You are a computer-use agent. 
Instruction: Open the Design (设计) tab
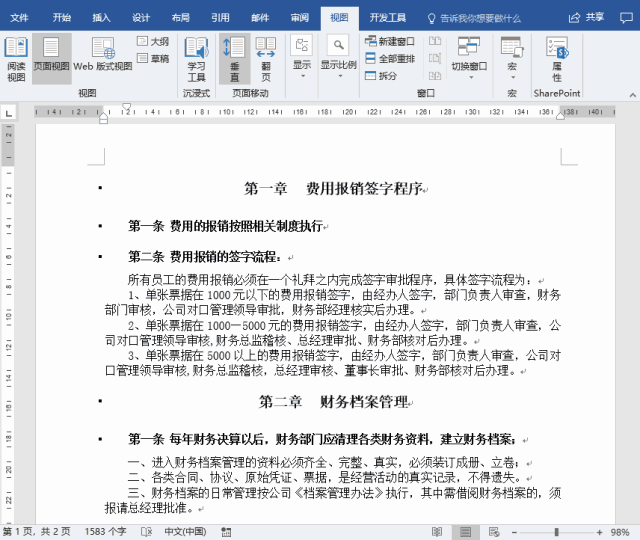(141, 18)
